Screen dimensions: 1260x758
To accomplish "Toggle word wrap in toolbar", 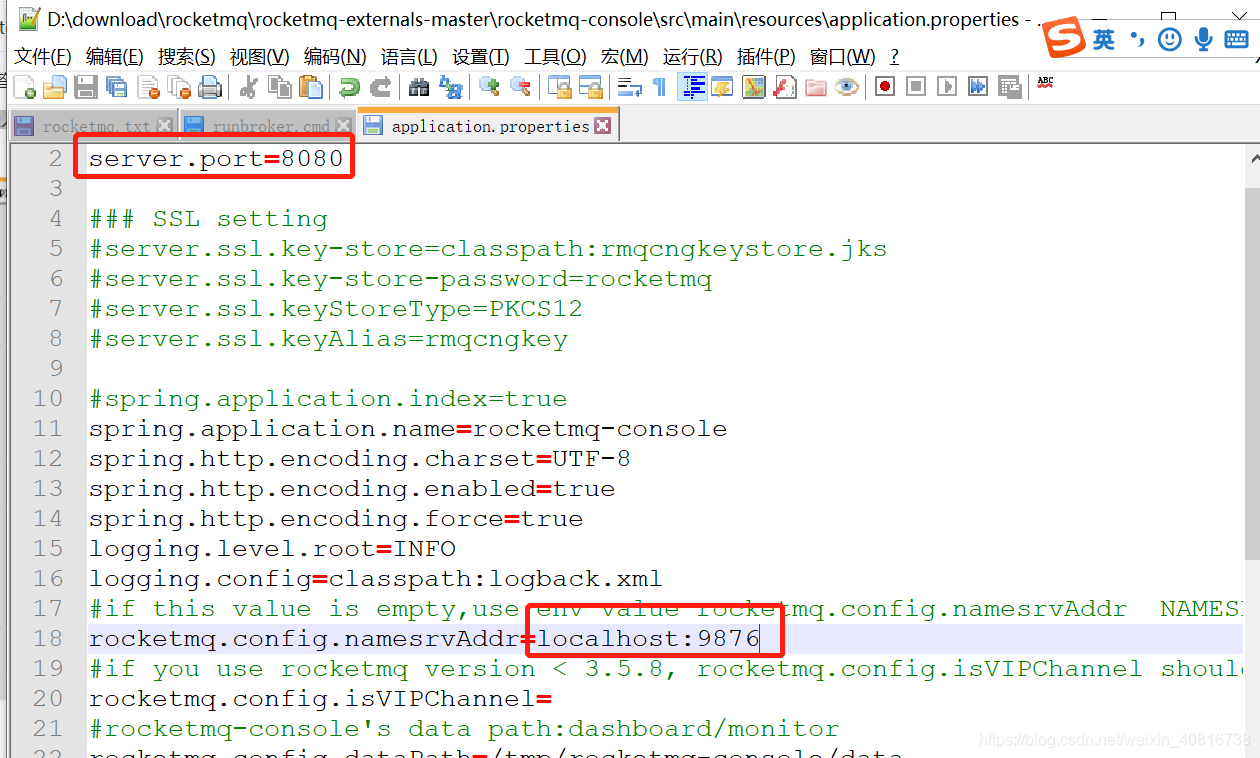I will [x=630, y=87].
